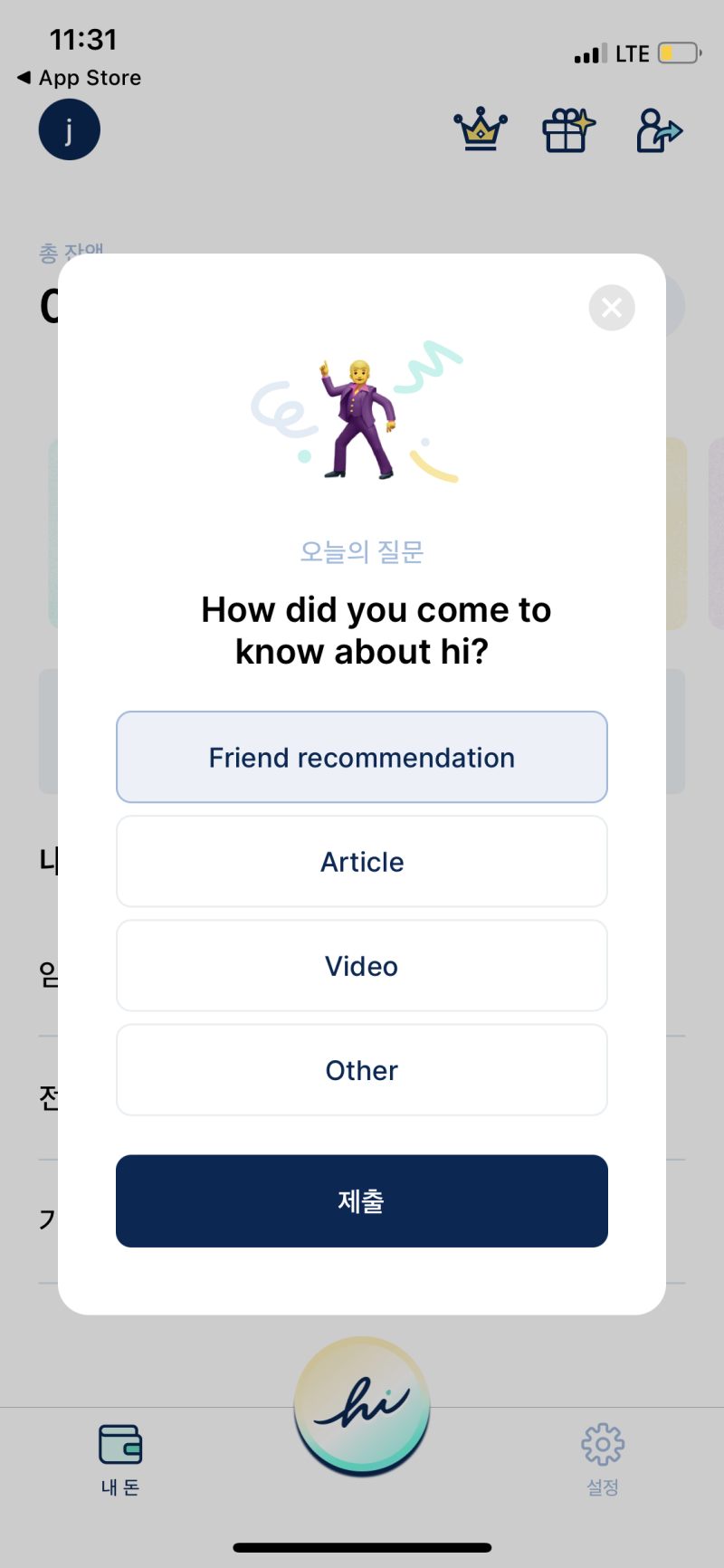
Task: Select Other as the answer
Action: click(x=362, y=1069)
